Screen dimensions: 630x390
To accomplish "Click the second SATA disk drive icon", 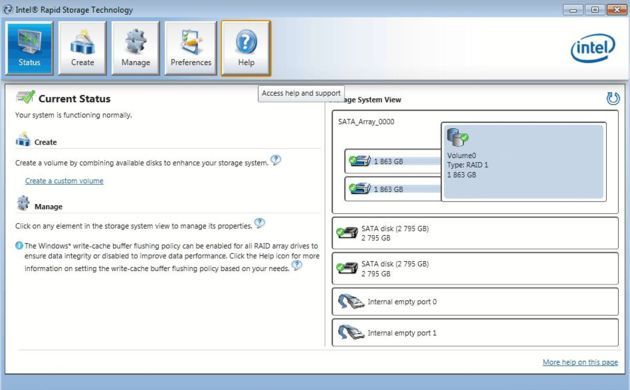I will (347, 268).
